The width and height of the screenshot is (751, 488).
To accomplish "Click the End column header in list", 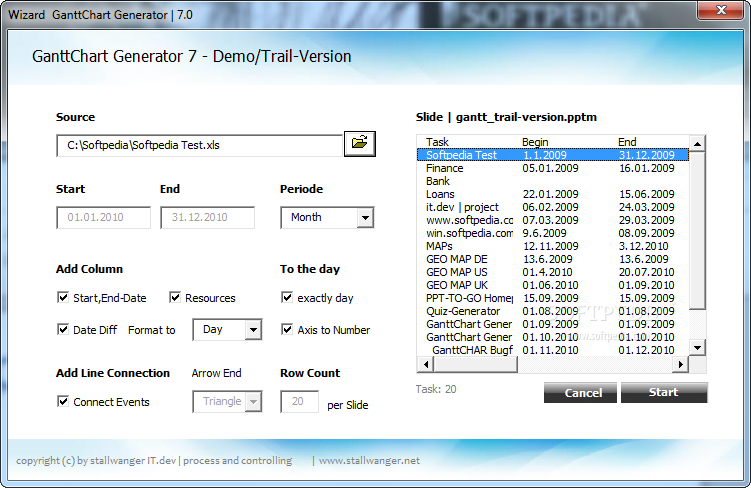I will click(x=627, y=142).
